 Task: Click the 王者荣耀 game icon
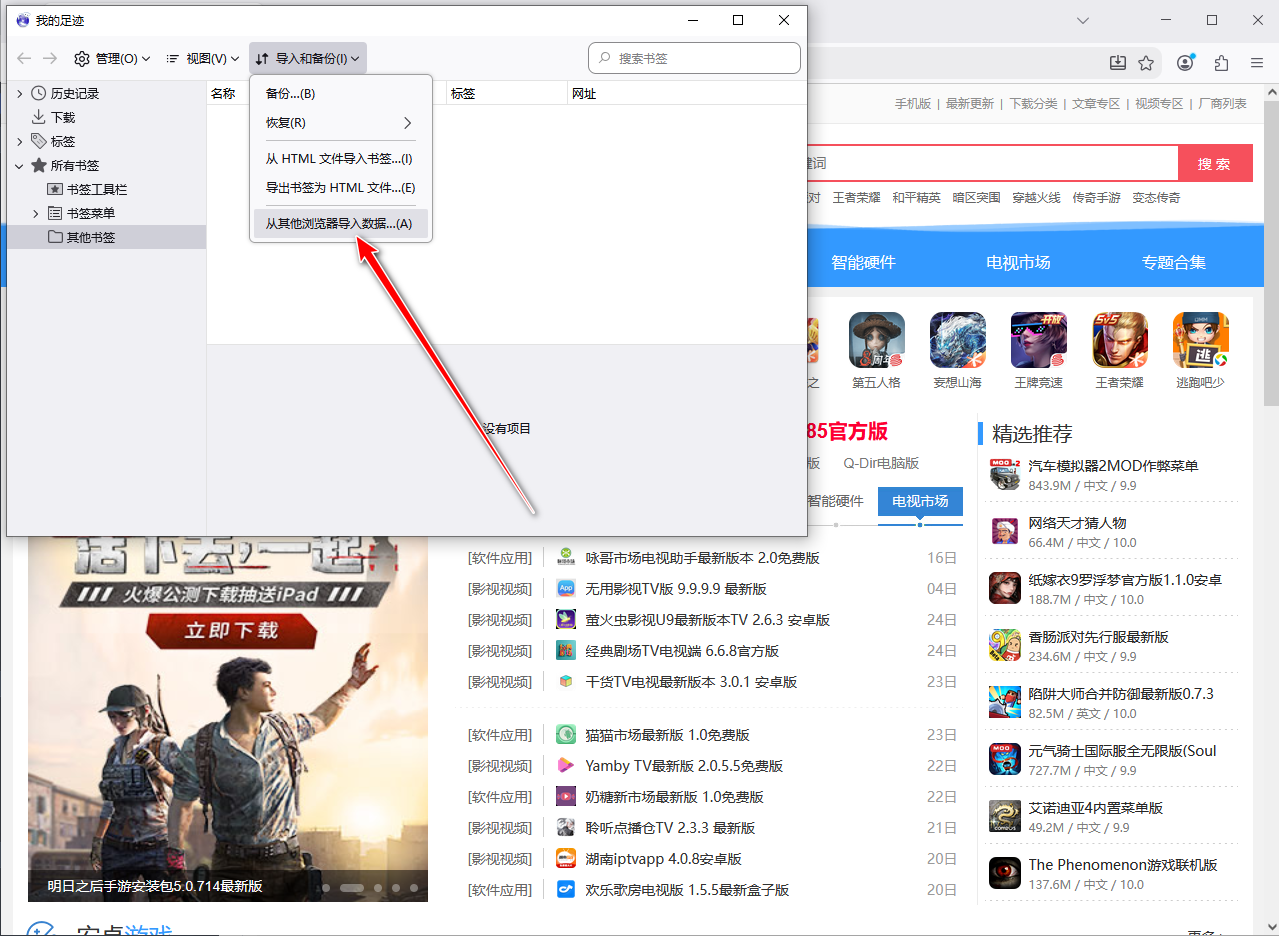point(1120,340)
